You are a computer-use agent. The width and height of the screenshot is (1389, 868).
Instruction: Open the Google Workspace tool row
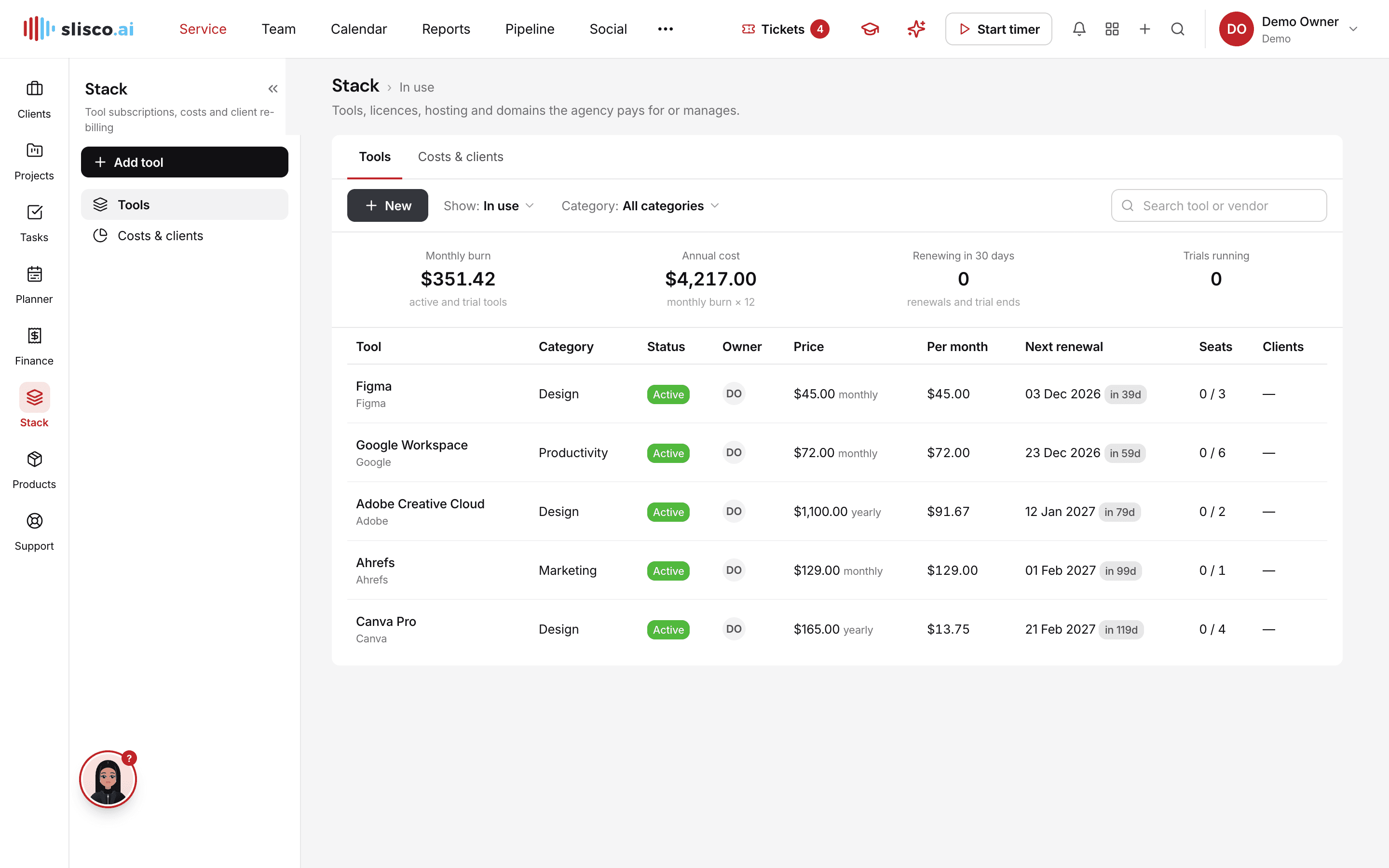(x=837, y=452)
